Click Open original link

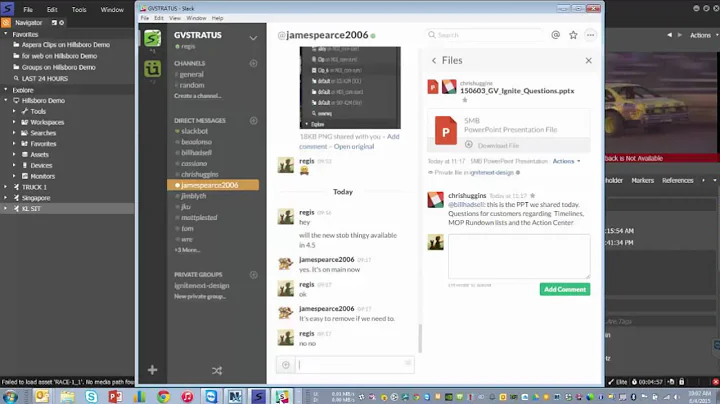pos(354,146)
